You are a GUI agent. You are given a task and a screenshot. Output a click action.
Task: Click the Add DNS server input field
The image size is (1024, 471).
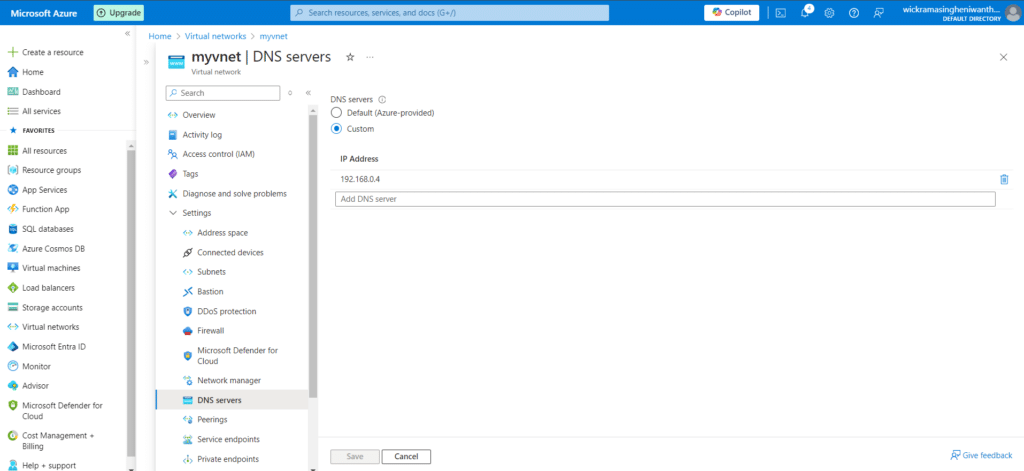click(x=665, y=199)
